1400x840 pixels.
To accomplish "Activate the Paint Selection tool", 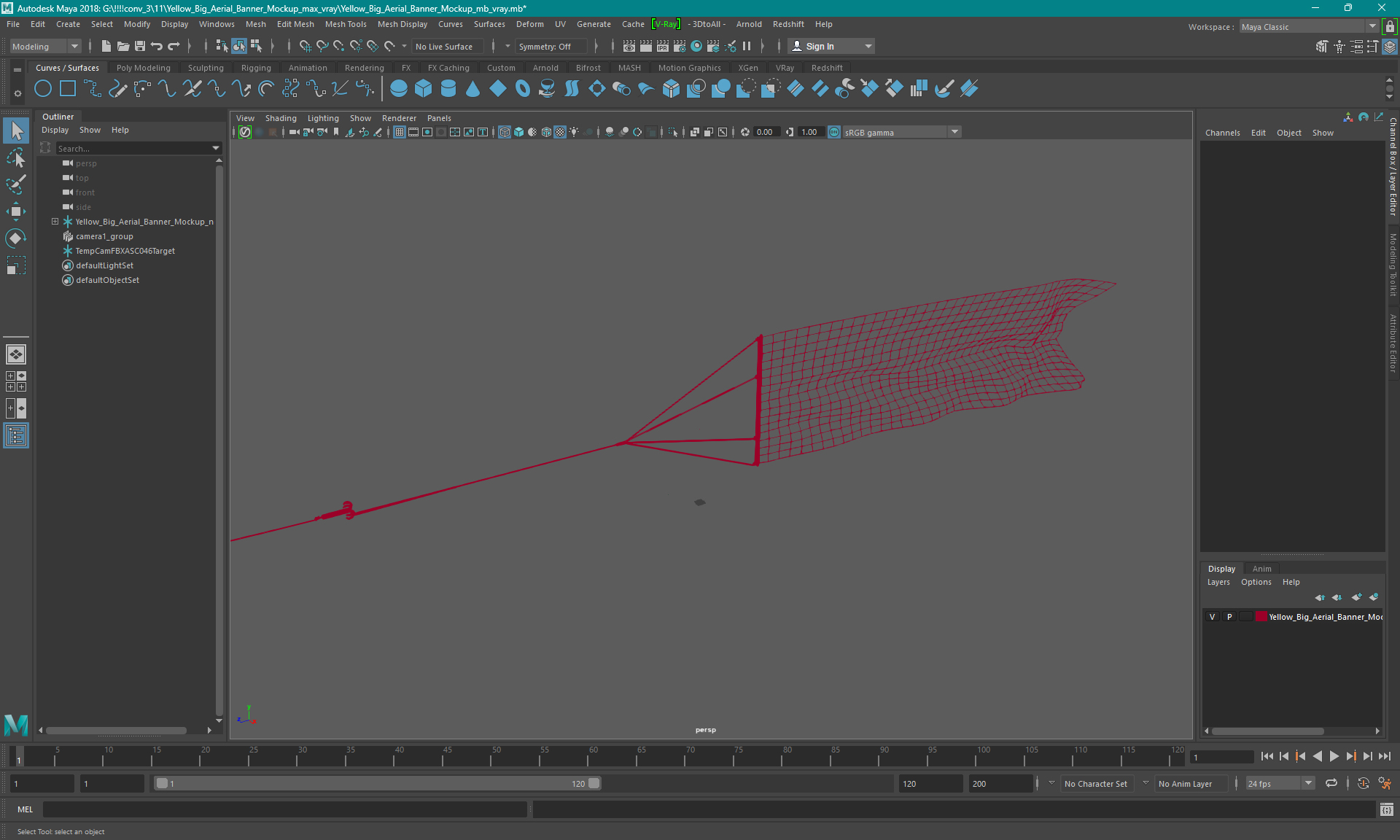I will tap(16, 184).
